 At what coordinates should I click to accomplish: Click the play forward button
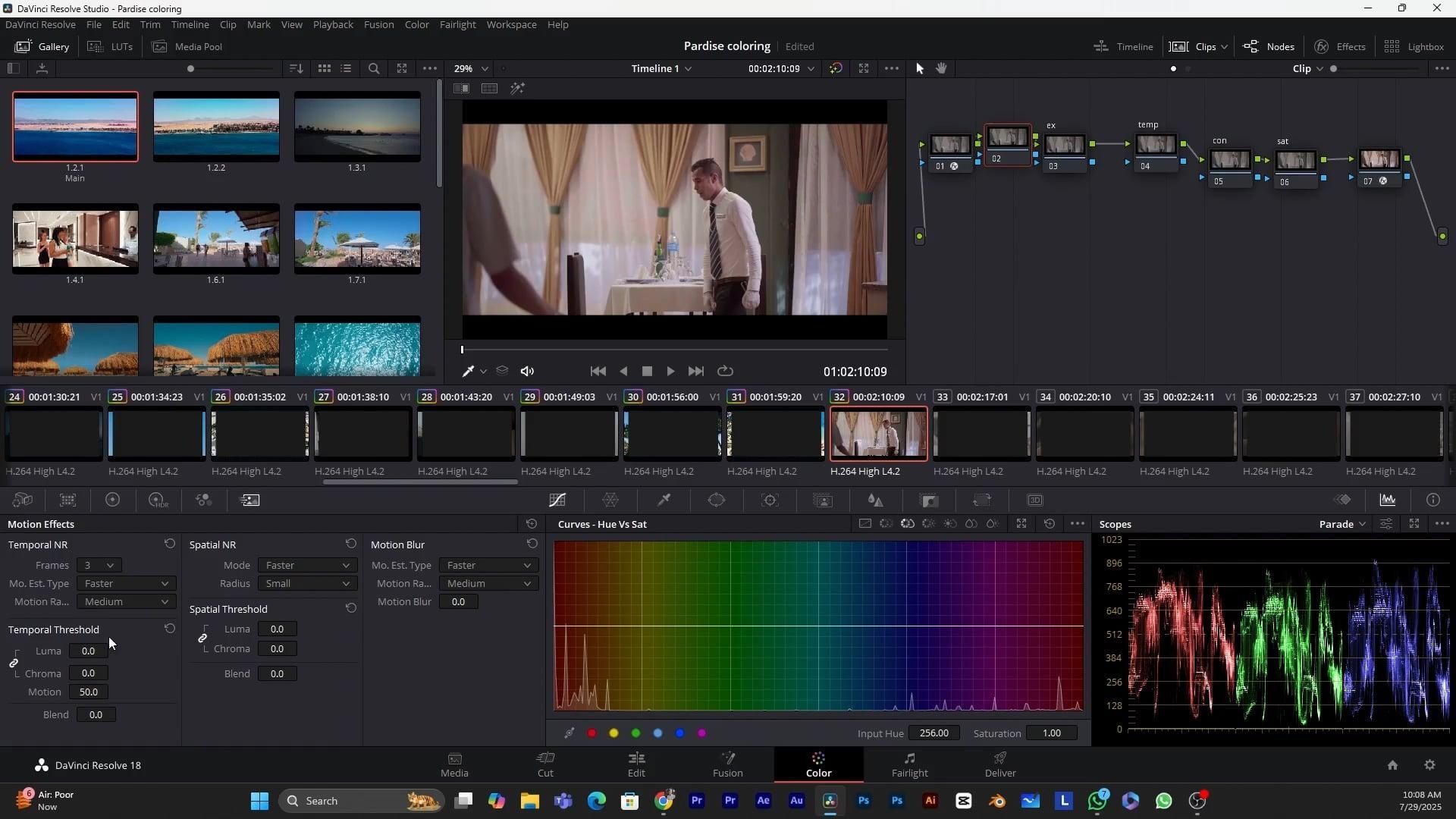tap(670, 372)
